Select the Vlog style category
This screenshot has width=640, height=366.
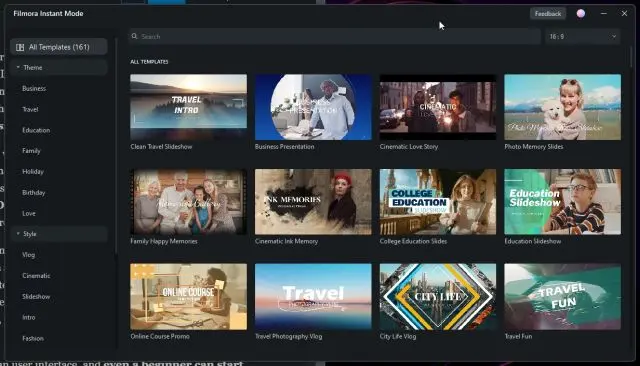point(29,255)
